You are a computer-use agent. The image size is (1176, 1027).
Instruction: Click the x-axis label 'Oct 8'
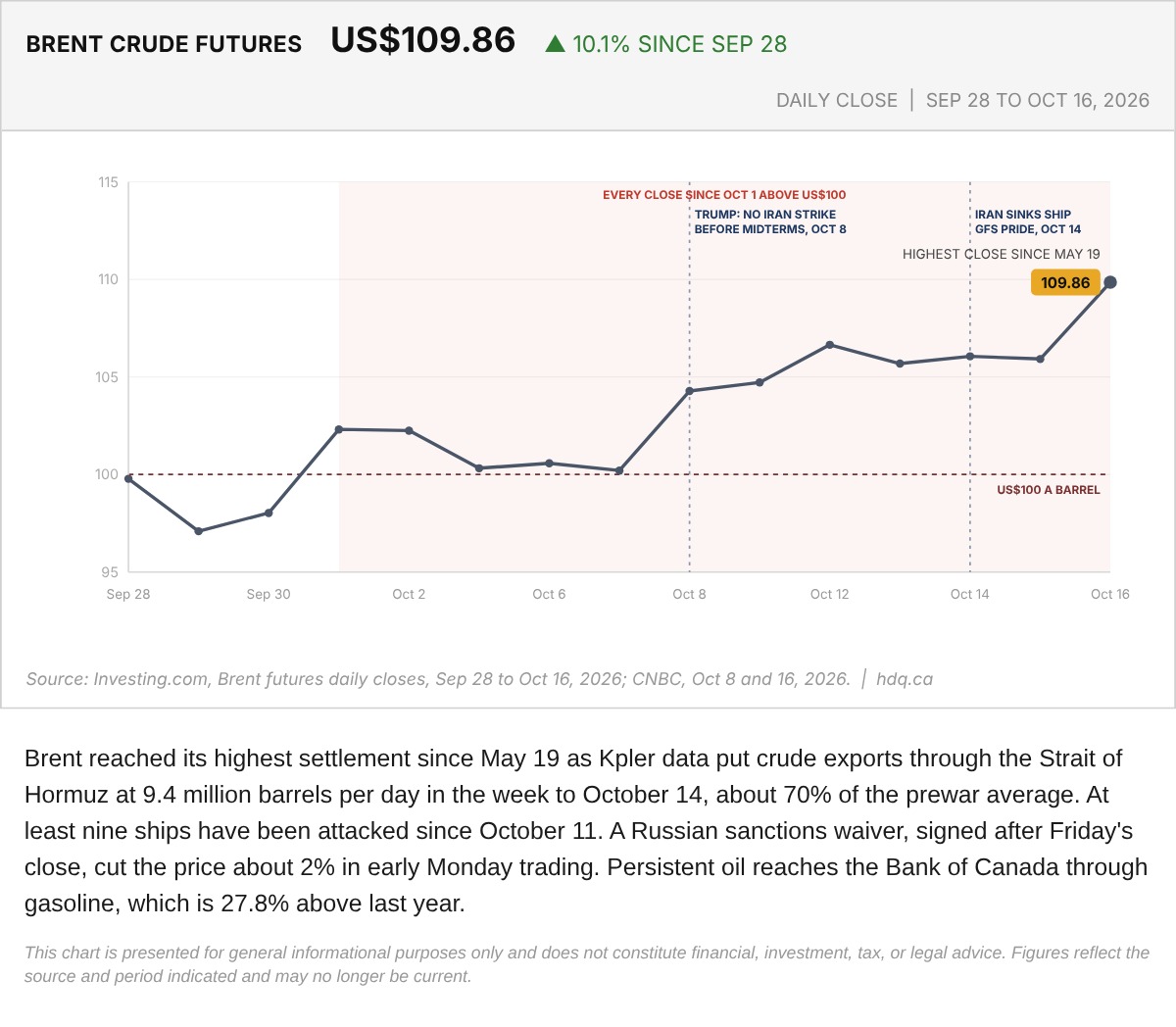coord(689,594)
